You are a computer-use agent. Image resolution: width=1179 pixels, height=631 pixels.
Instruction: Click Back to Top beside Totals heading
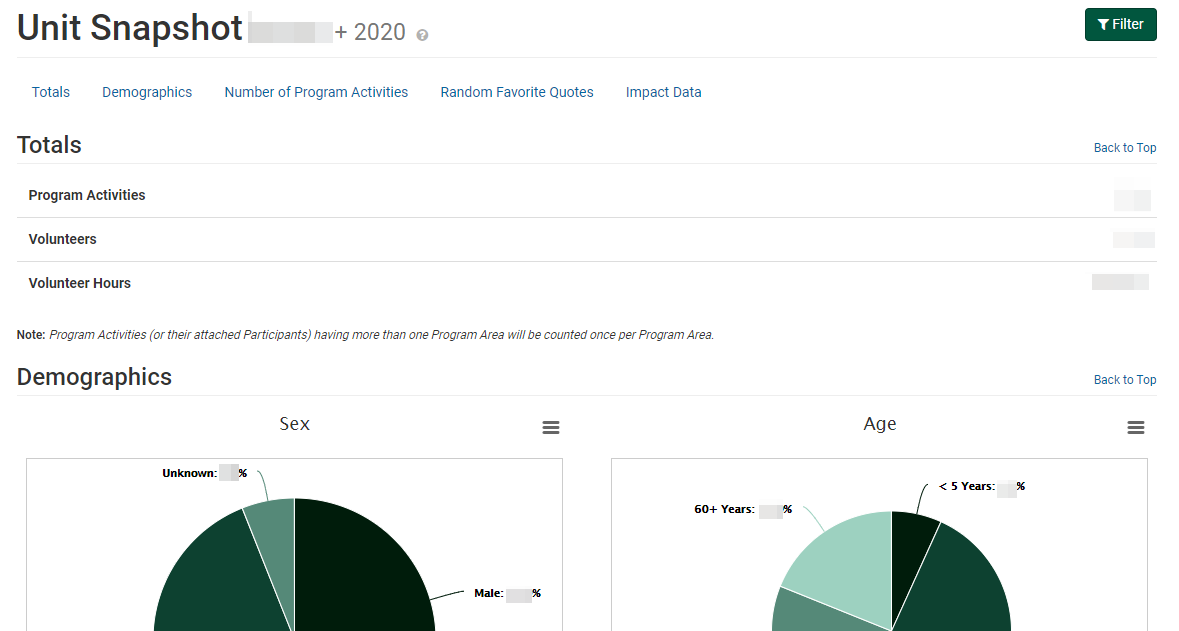point(1124,147)
